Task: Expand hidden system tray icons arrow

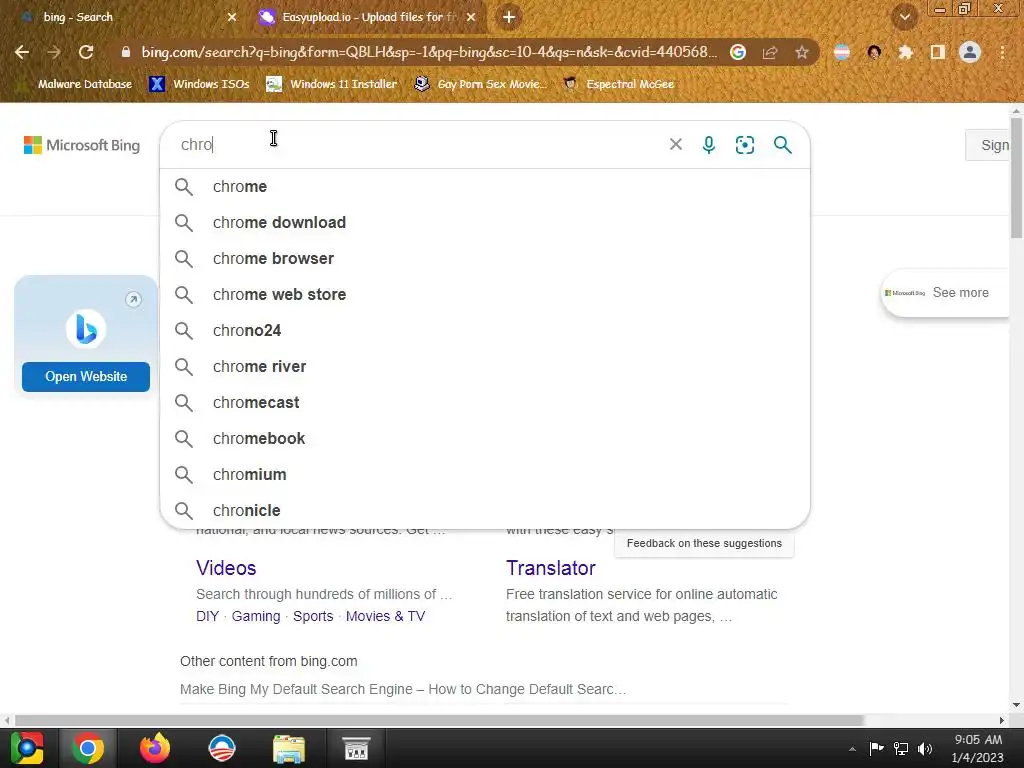Action: click(x=852, y=749)
